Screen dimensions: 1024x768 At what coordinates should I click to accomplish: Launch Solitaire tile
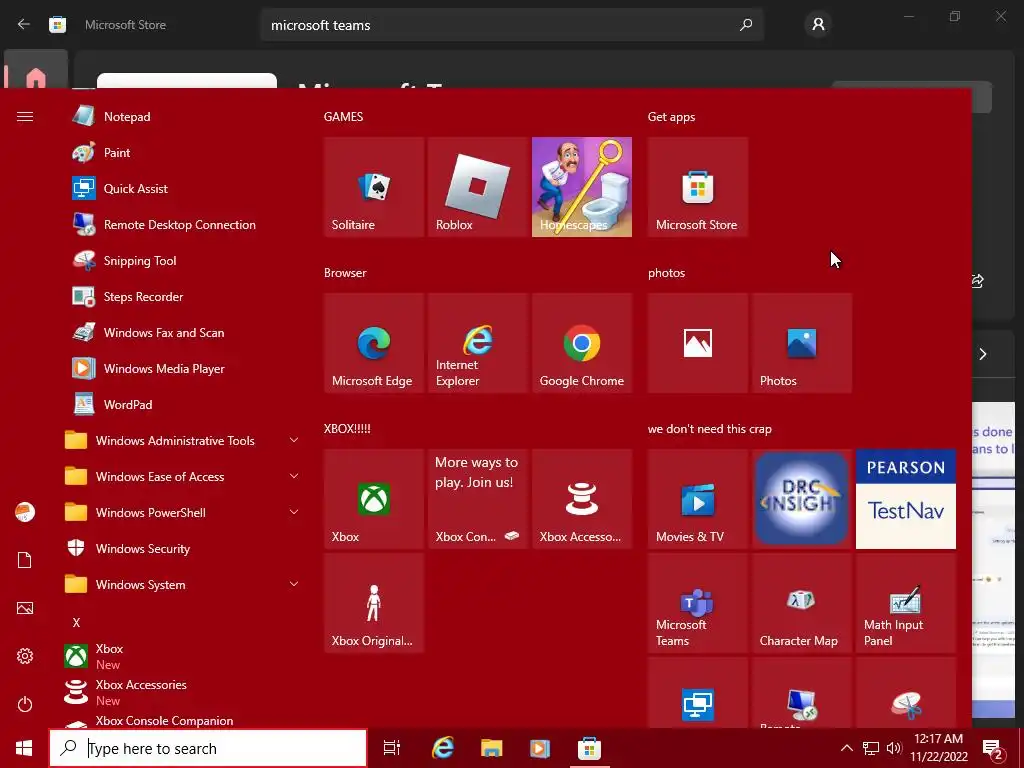pyautogui.click(x=374, y=187)
